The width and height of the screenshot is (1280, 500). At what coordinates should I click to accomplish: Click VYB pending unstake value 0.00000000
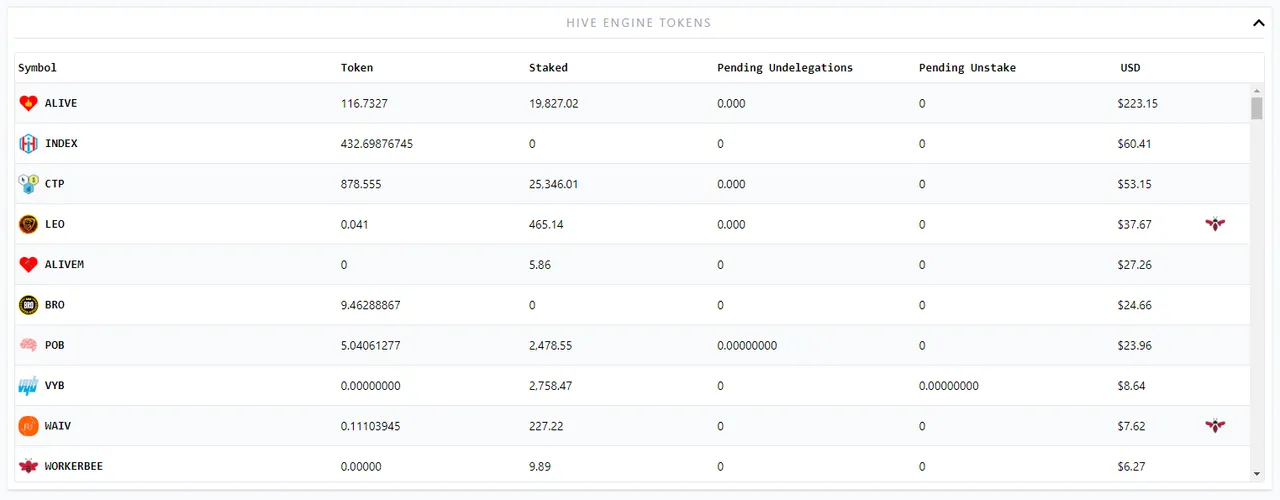click(949, 386)
